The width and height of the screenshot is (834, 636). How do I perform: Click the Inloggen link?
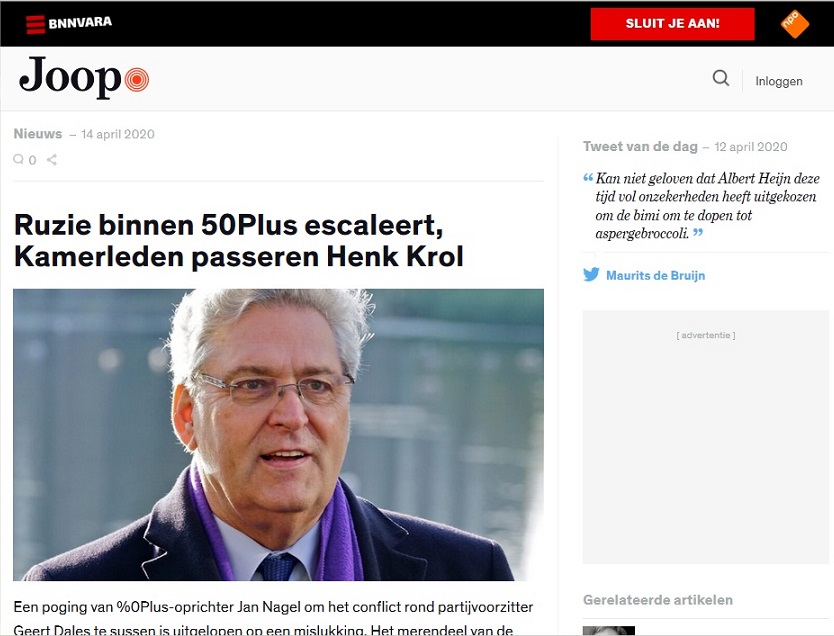779,81
